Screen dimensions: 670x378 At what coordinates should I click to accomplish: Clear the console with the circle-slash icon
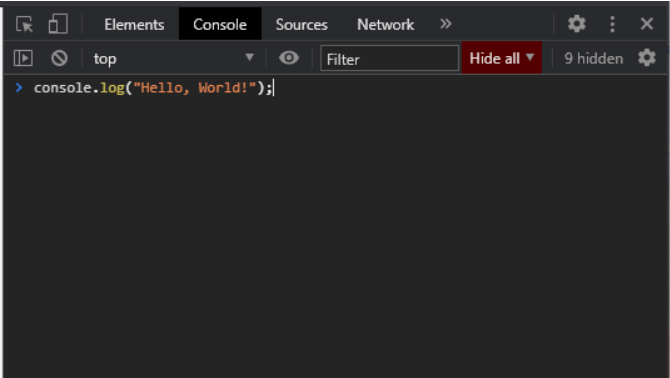click(59, 58)
